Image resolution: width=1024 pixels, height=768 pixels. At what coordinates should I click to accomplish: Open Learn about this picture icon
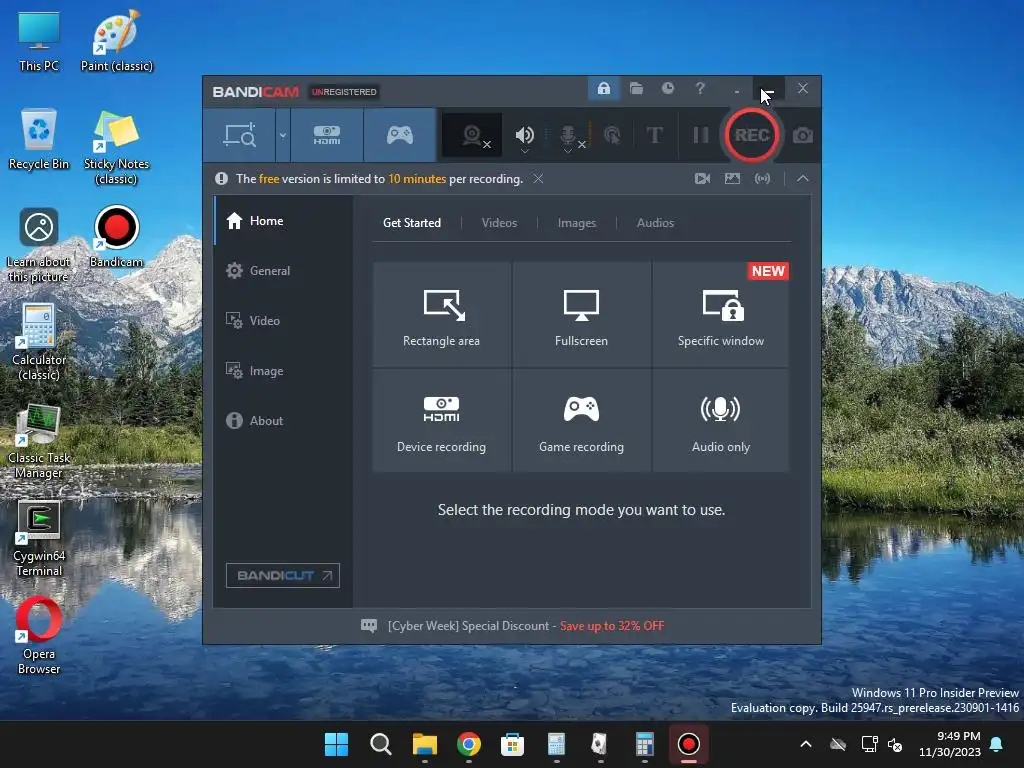click(x=39, y=244)
